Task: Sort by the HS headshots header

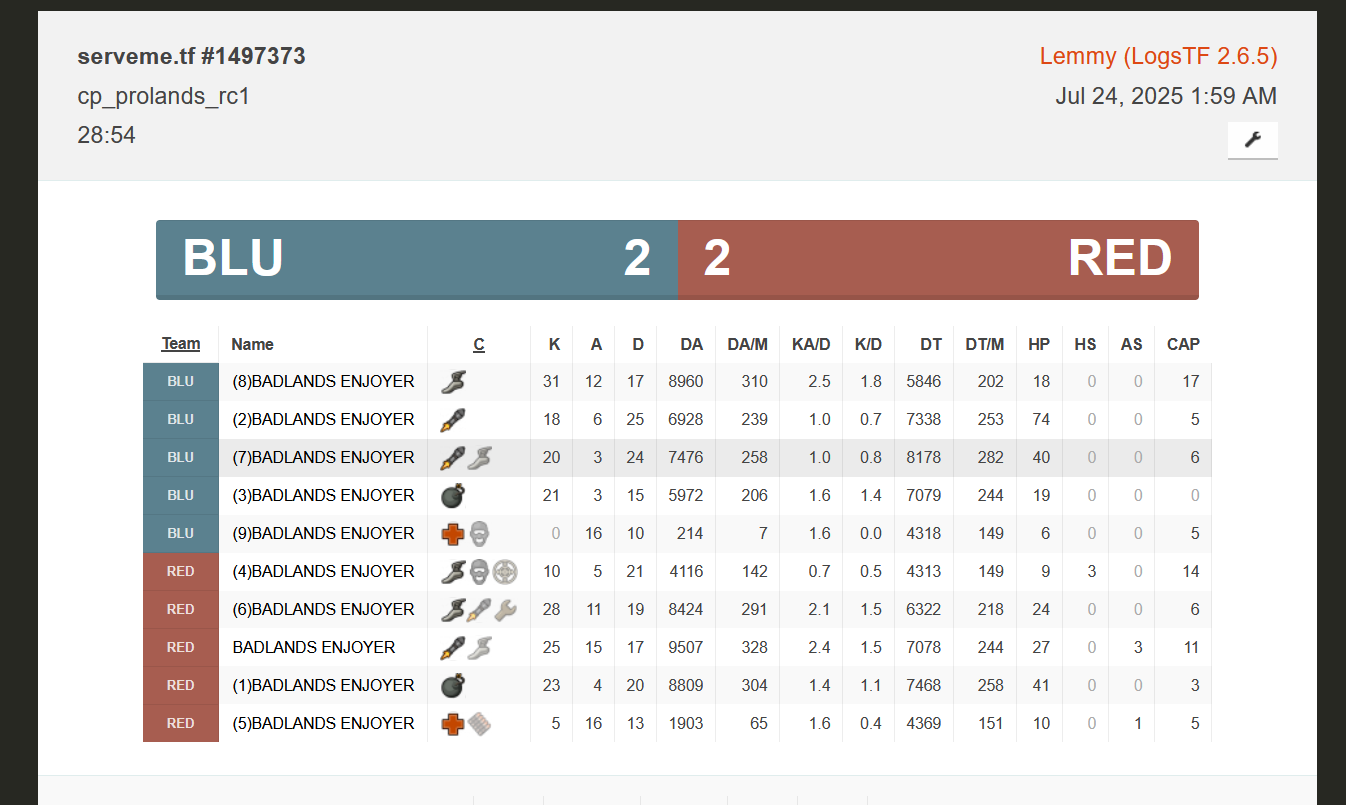Action: click(x=1085, y=344)
